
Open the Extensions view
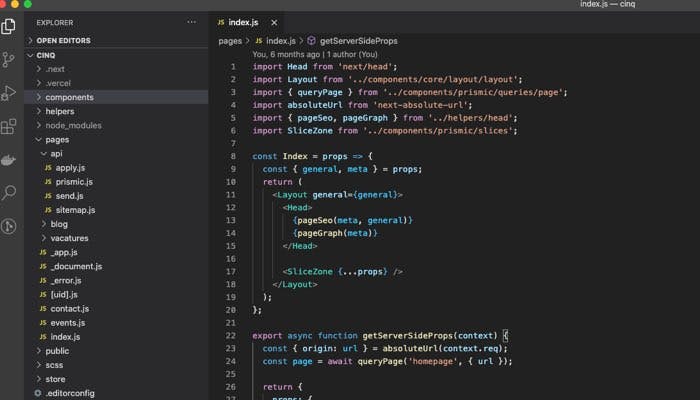(x=8, y=126)
